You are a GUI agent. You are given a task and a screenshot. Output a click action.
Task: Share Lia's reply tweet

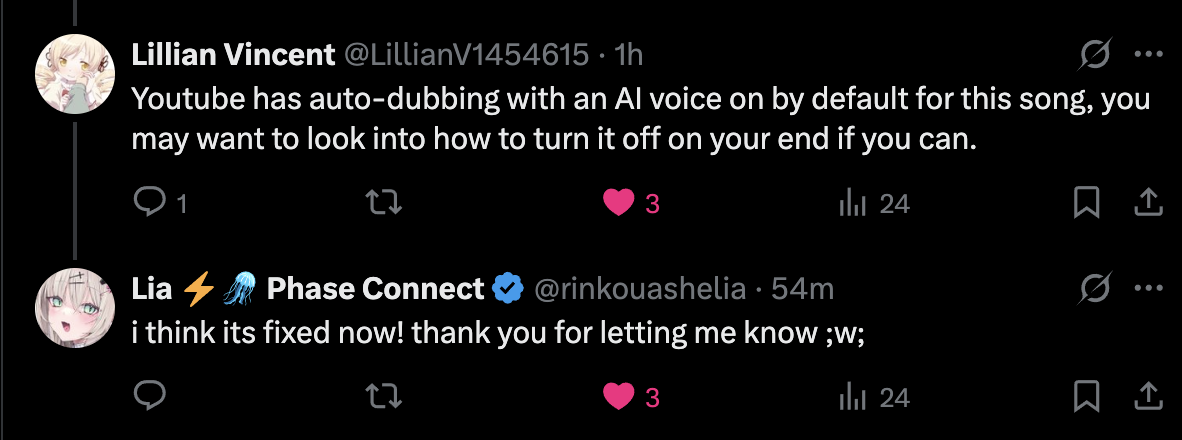coord(1148,396)
